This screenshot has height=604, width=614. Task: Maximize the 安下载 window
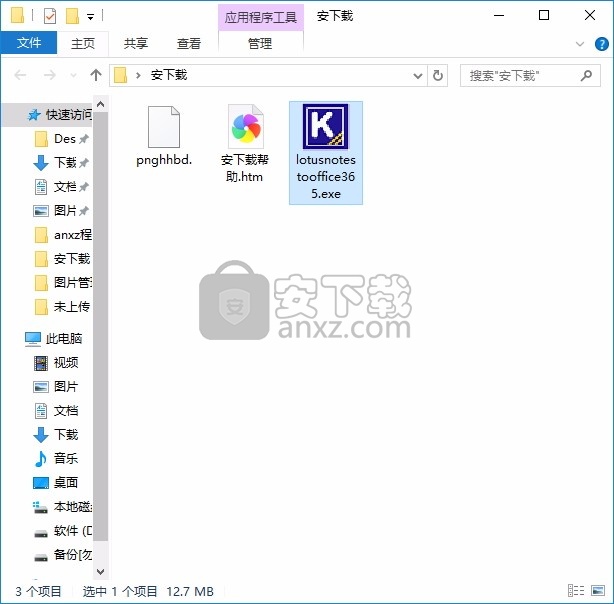[x=544, y=16]
